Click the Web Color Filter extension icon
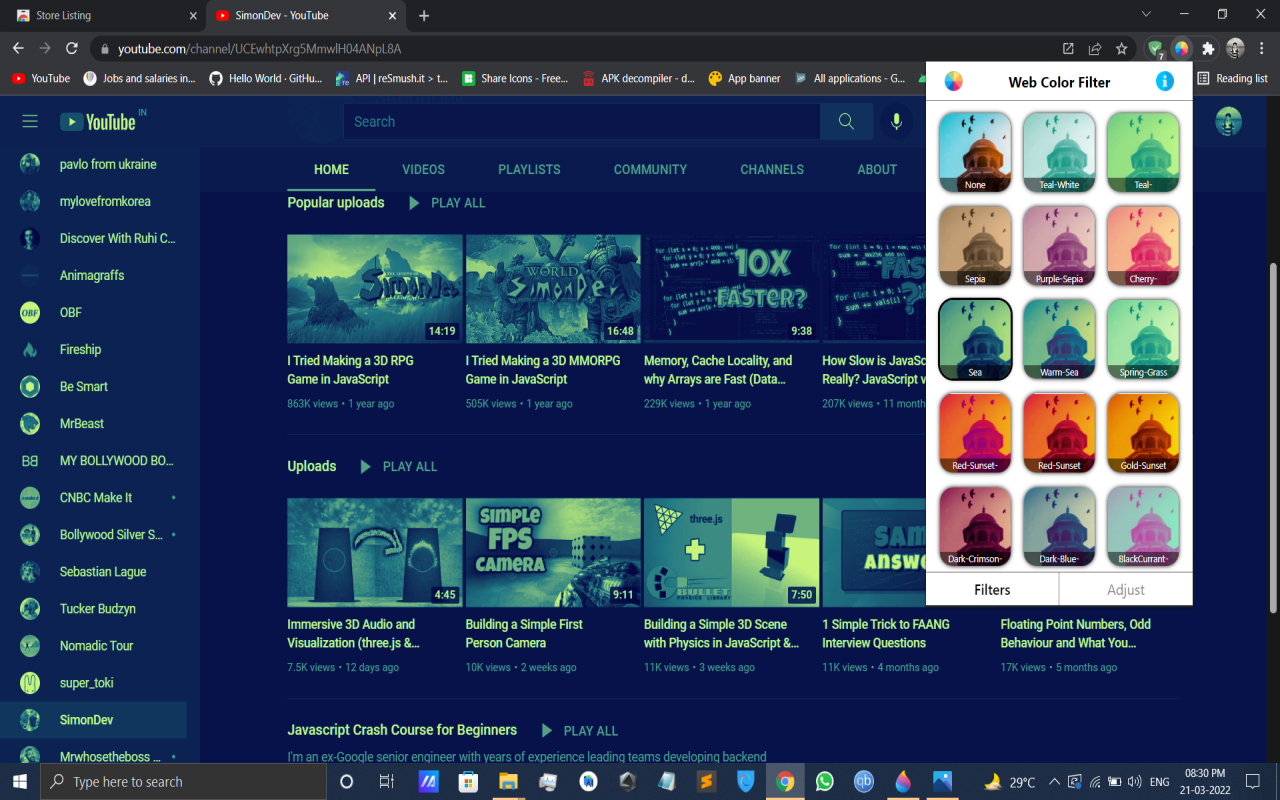Viewport: 1280px width, 800px height. pos(1181,48)
